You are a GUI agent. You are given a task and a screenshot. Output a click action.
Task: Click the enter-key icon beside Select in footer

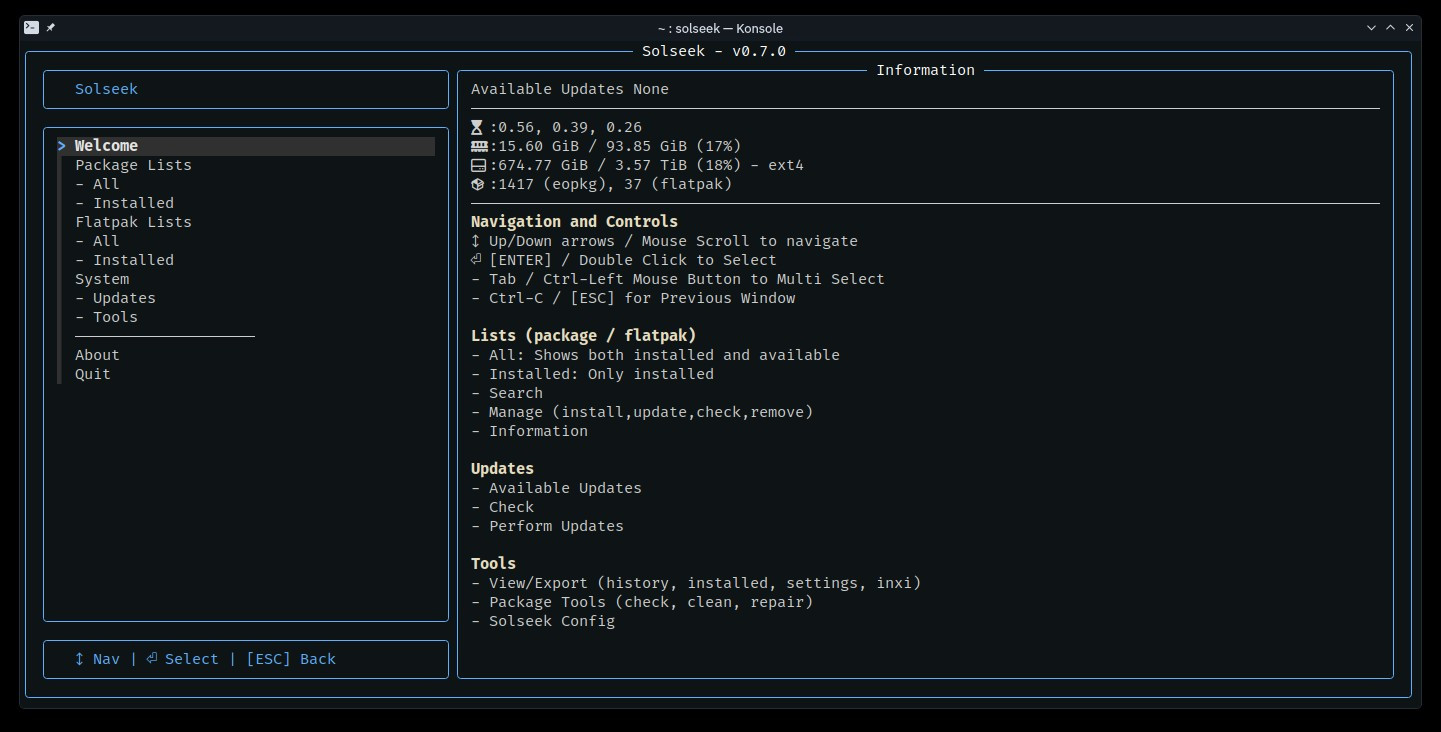click(x=151, y=659)
